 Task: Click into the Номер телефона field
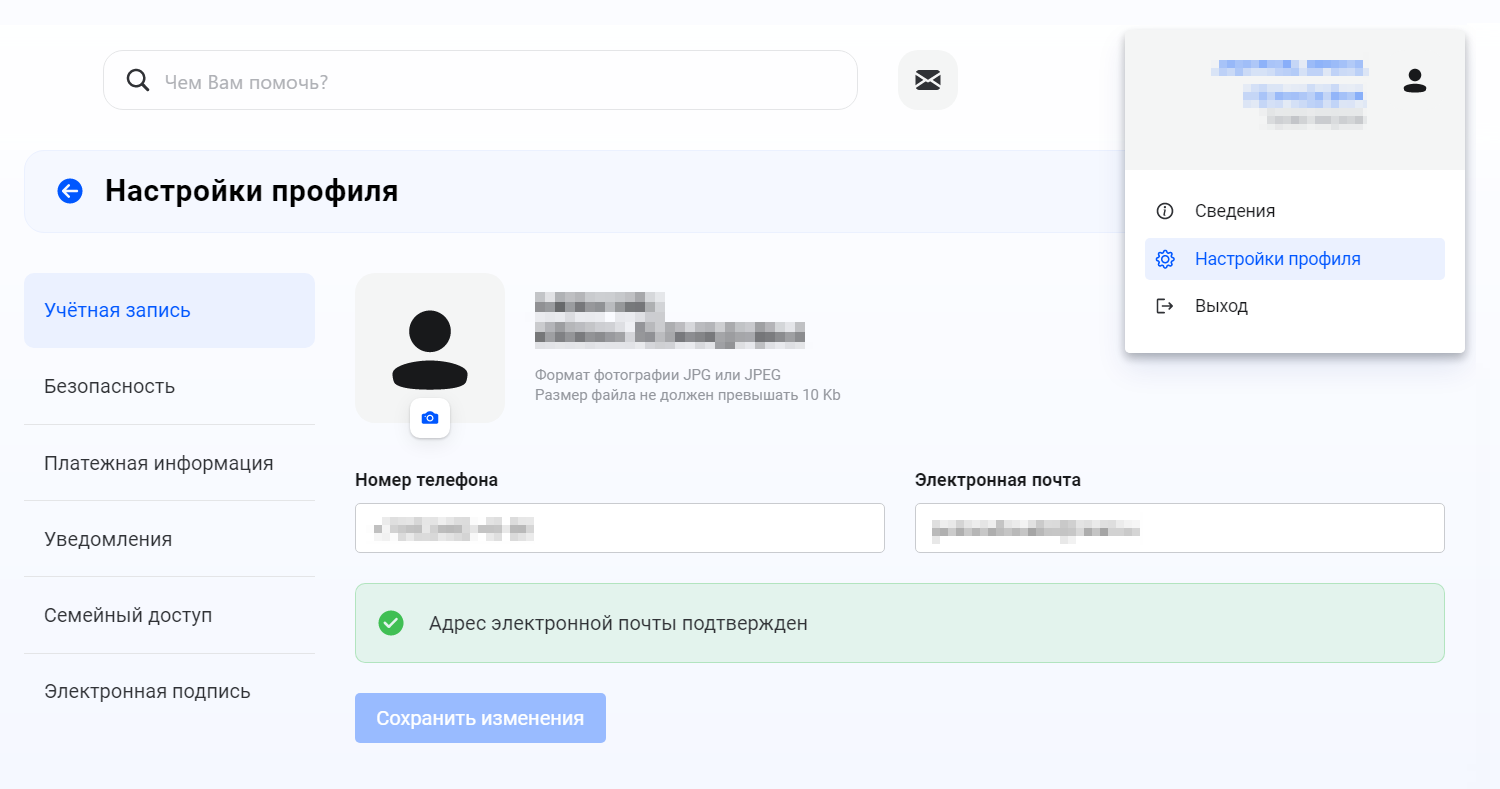pyautogui.click(x=620, y=528)
